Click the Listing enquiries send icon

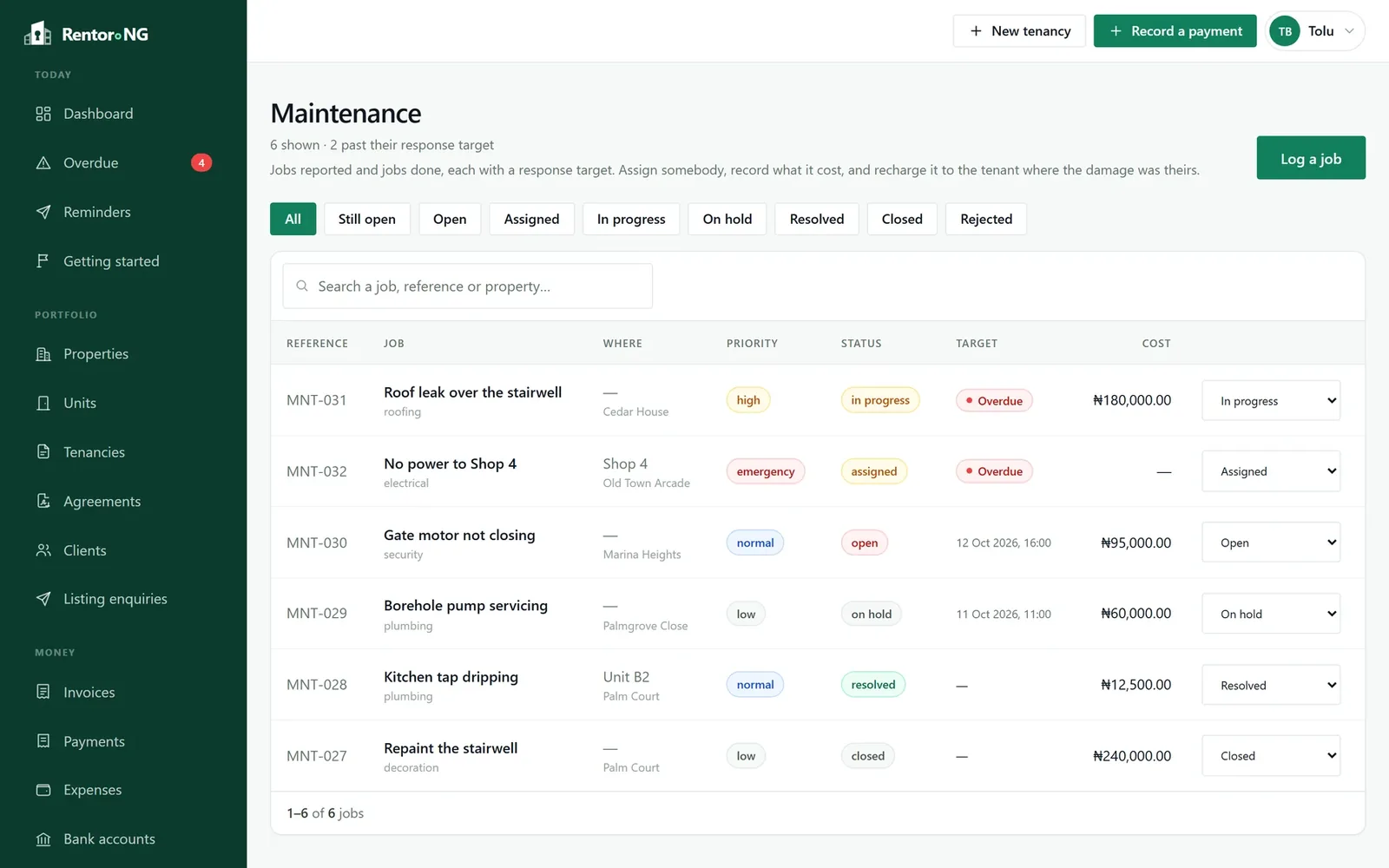point(43,599)
